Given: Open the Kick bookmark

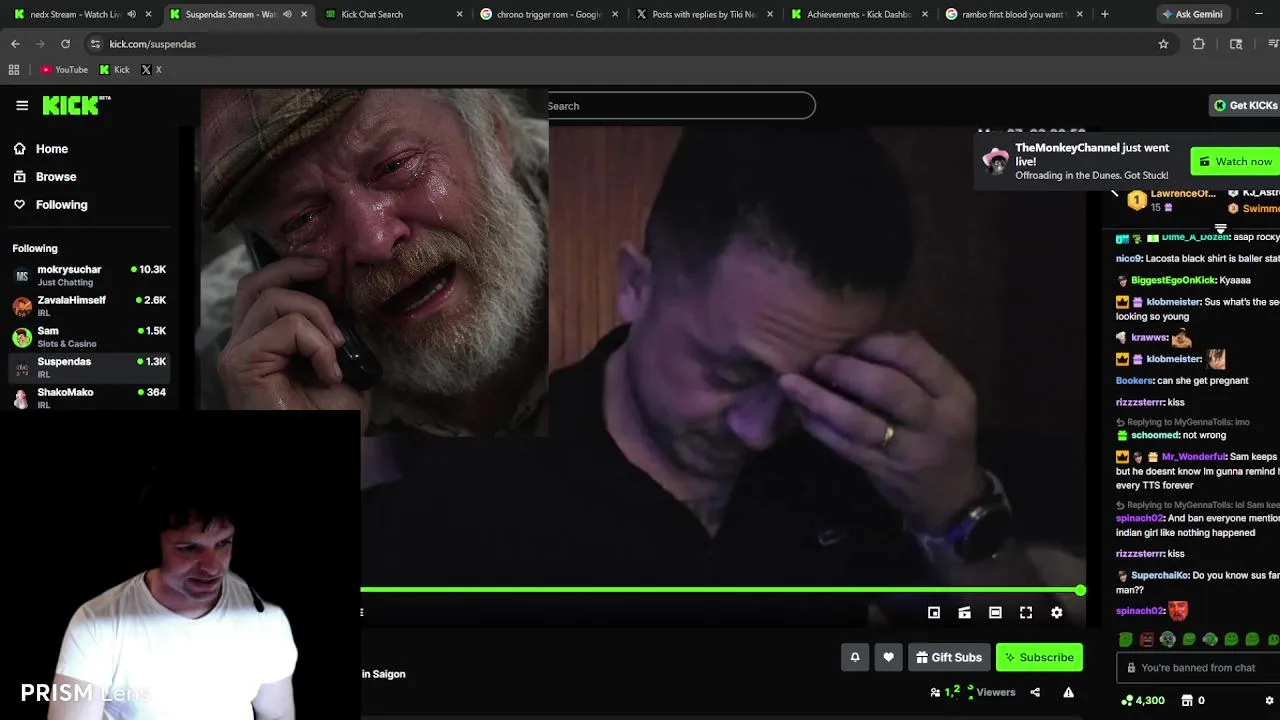Looking at the screenshot, I should [x=115, y=70].
